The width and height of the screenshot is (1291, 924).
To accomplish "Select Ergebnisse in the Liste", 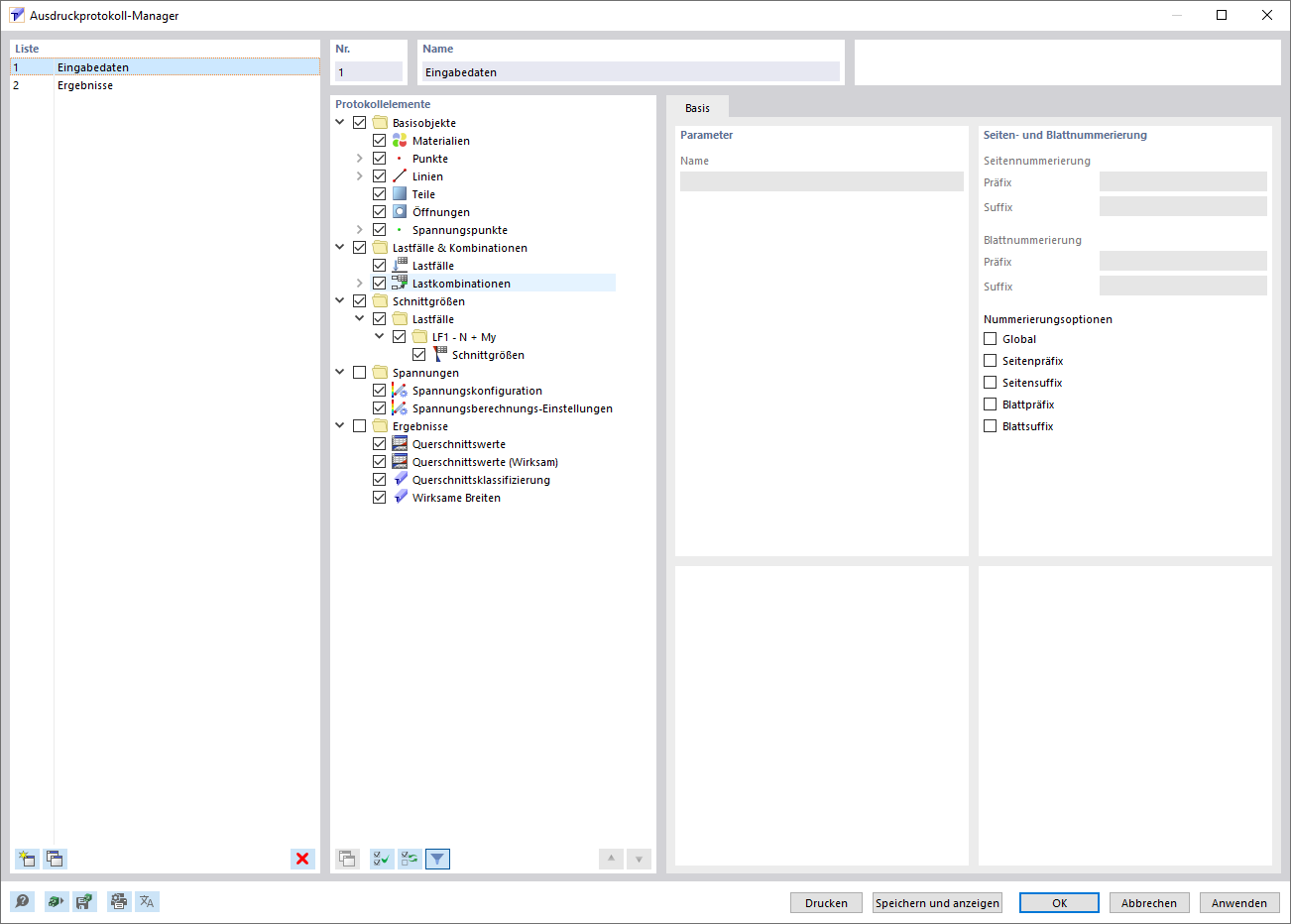I will point(165,85).
